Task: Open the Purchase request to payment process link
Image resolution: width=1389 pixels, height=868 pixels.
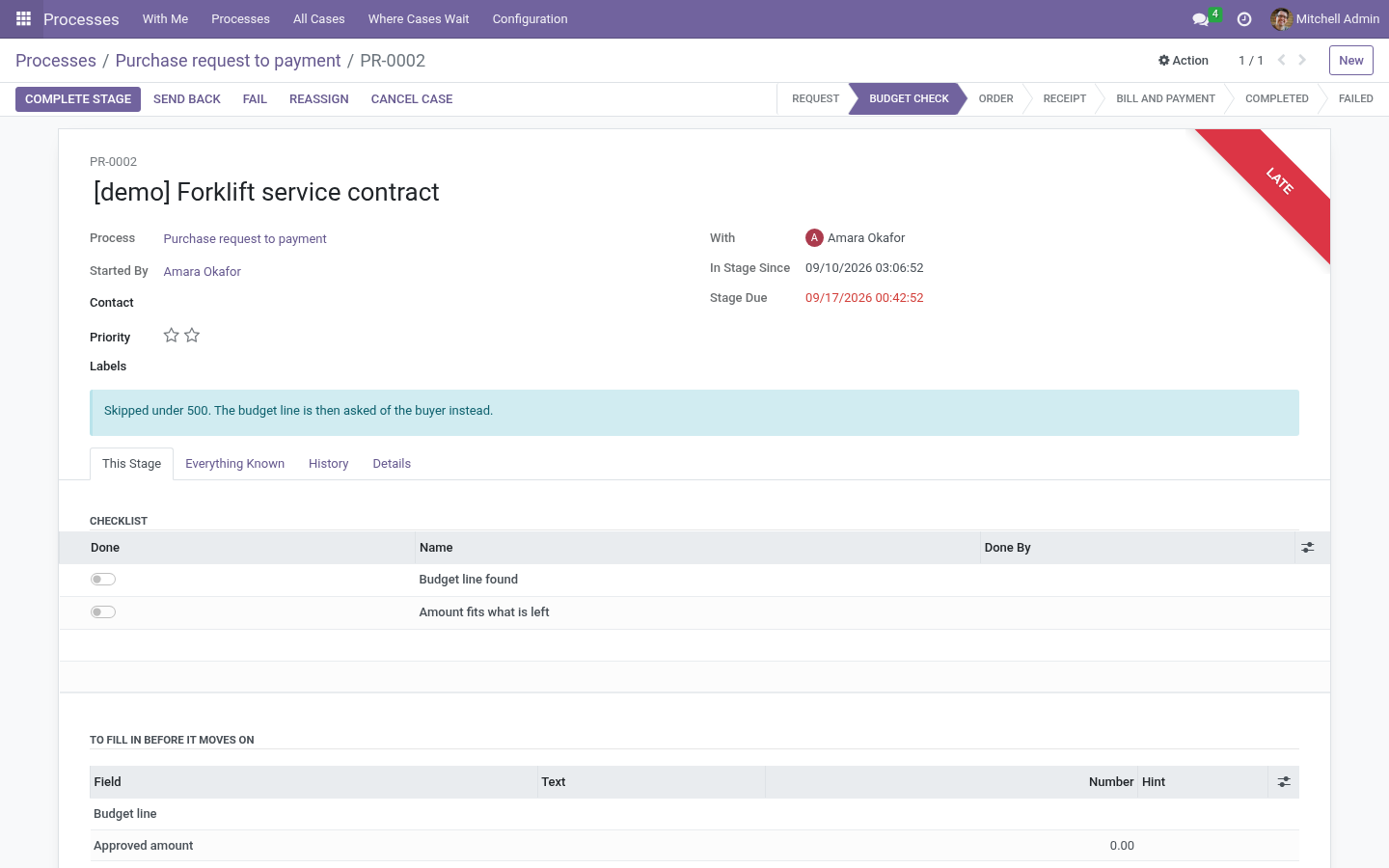Action: tap(245, 239)
